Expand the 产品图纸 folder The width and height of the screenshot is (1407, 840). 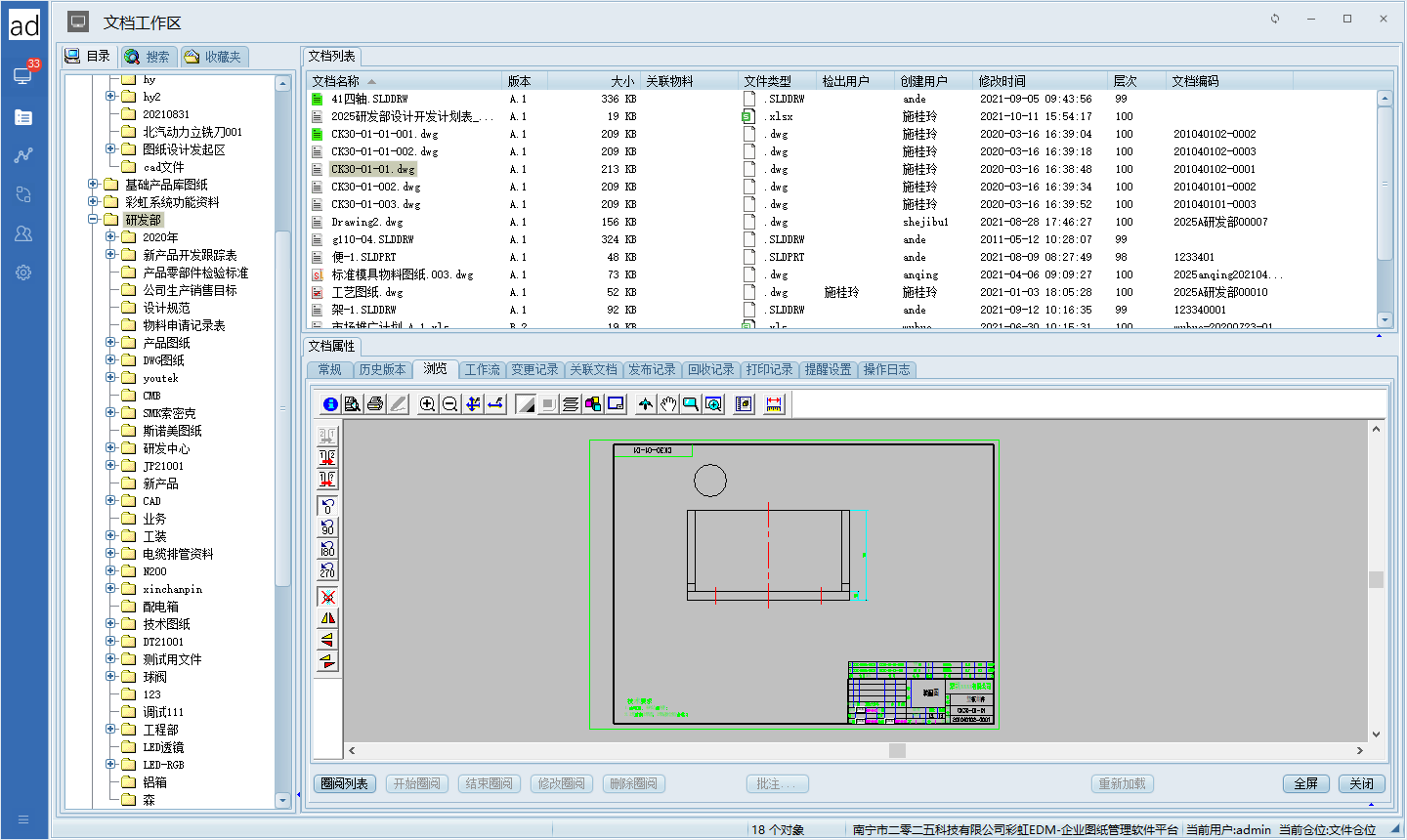pos(110,343)
